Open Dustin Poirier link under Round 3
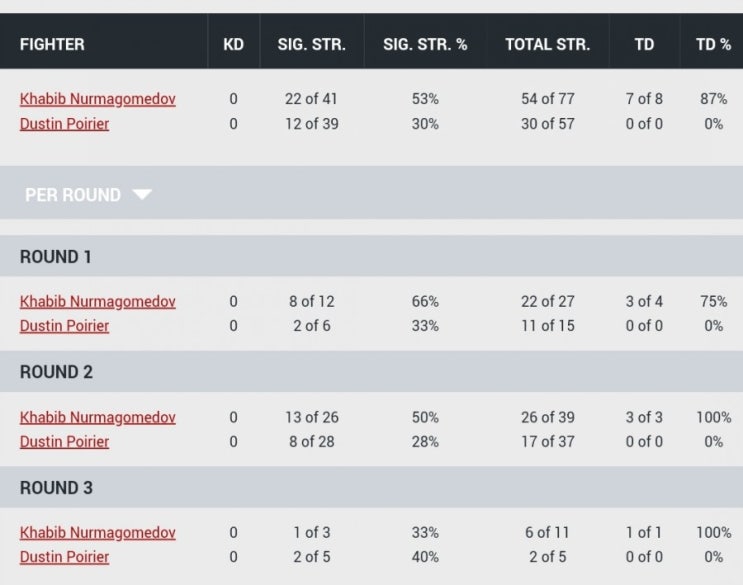Viewport: 743px width, 585px height. pyautogui.click(x=64, y=557)
